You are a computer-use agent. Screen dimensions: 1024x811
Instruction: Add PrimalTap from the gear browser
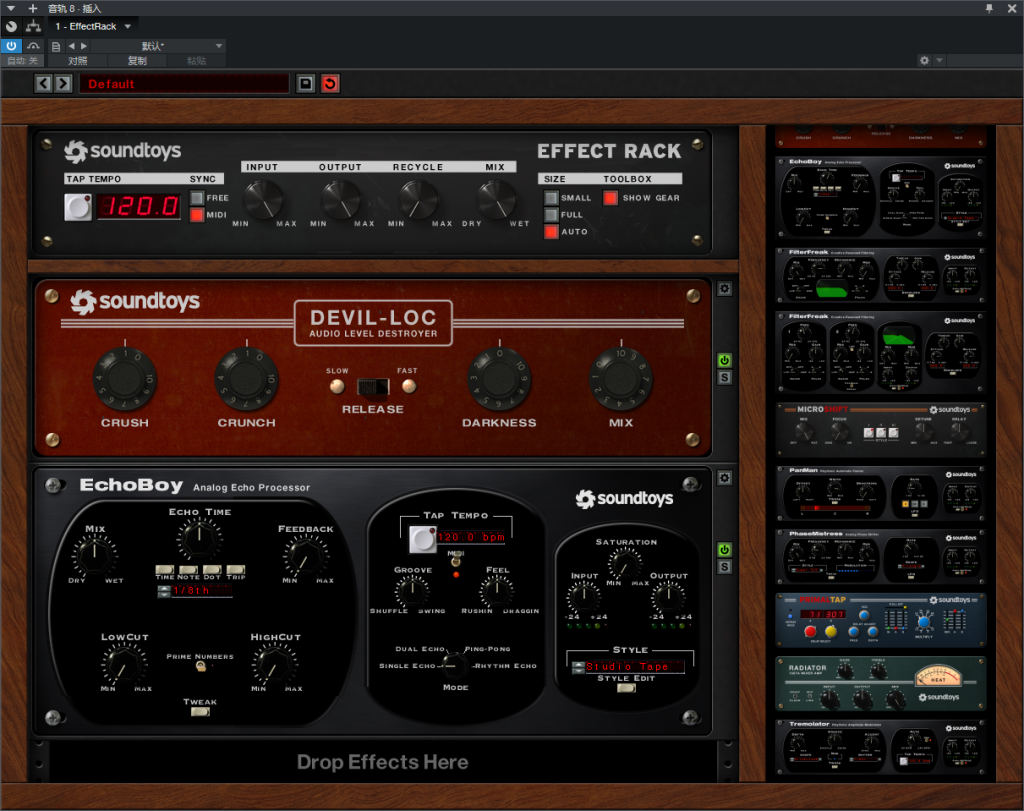click(880, 620)
